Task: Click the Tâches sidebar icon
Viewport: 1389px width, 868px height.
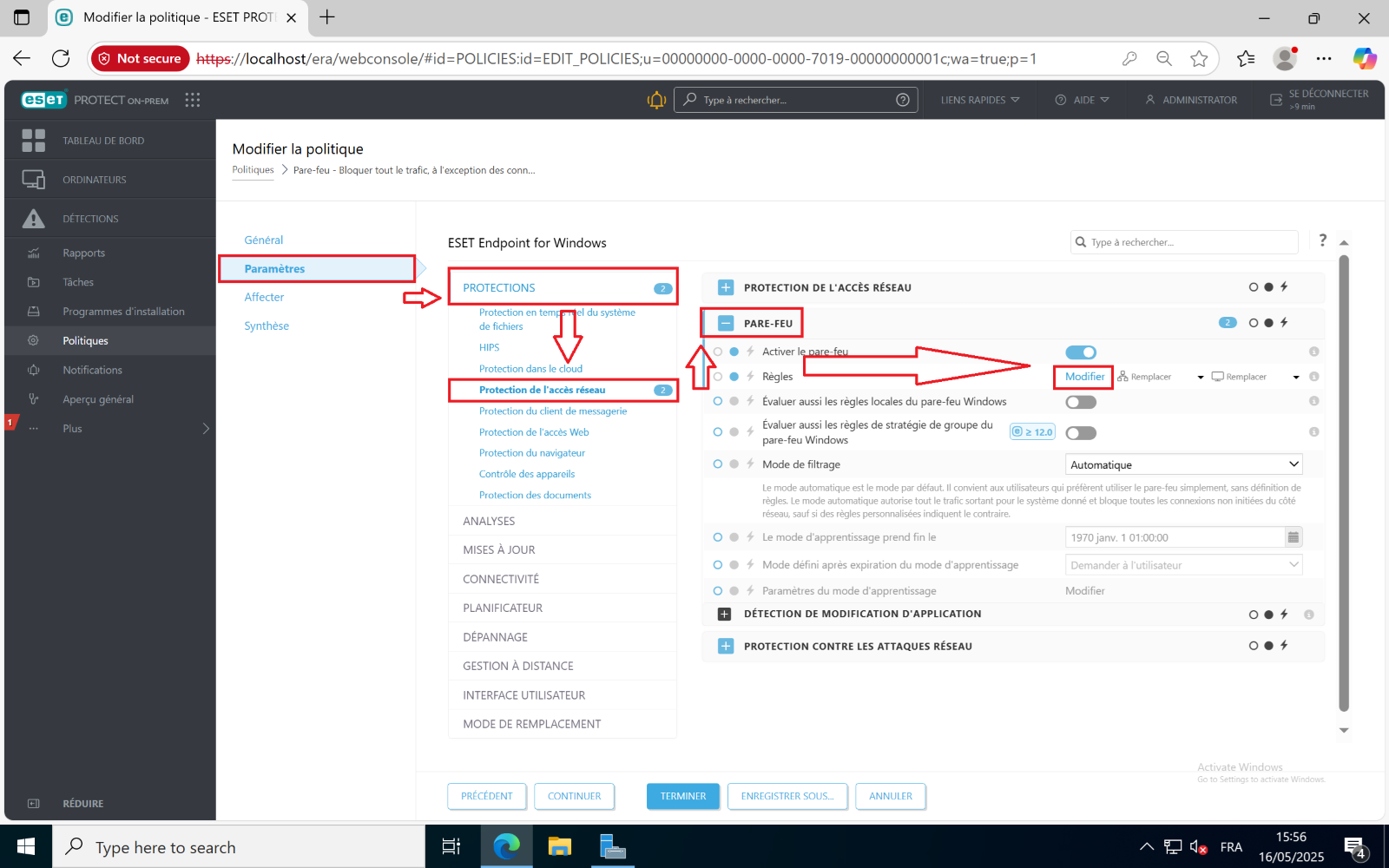Action: pos(34,282)
